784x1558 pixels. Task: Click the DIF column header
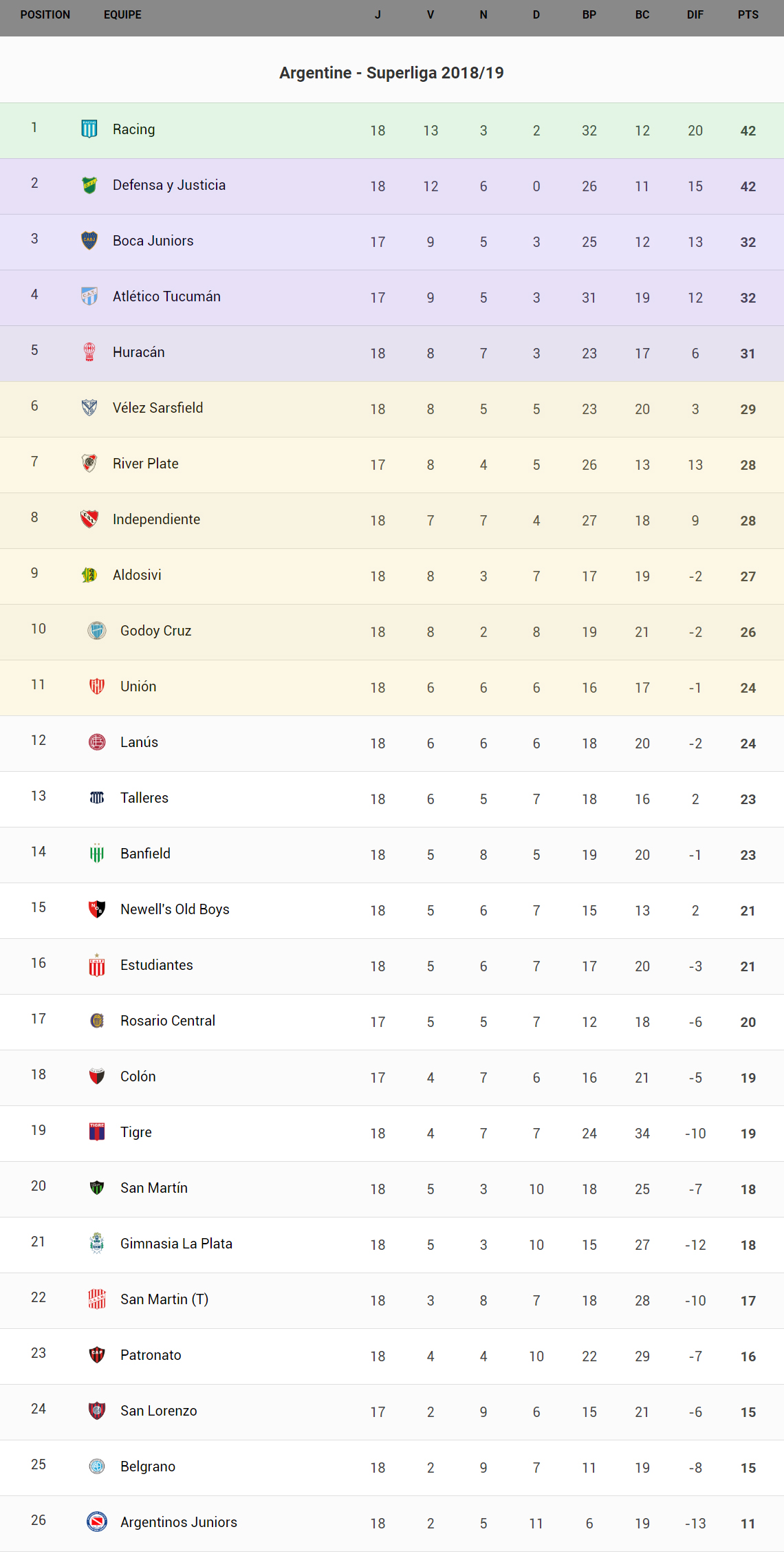point(695,15)
